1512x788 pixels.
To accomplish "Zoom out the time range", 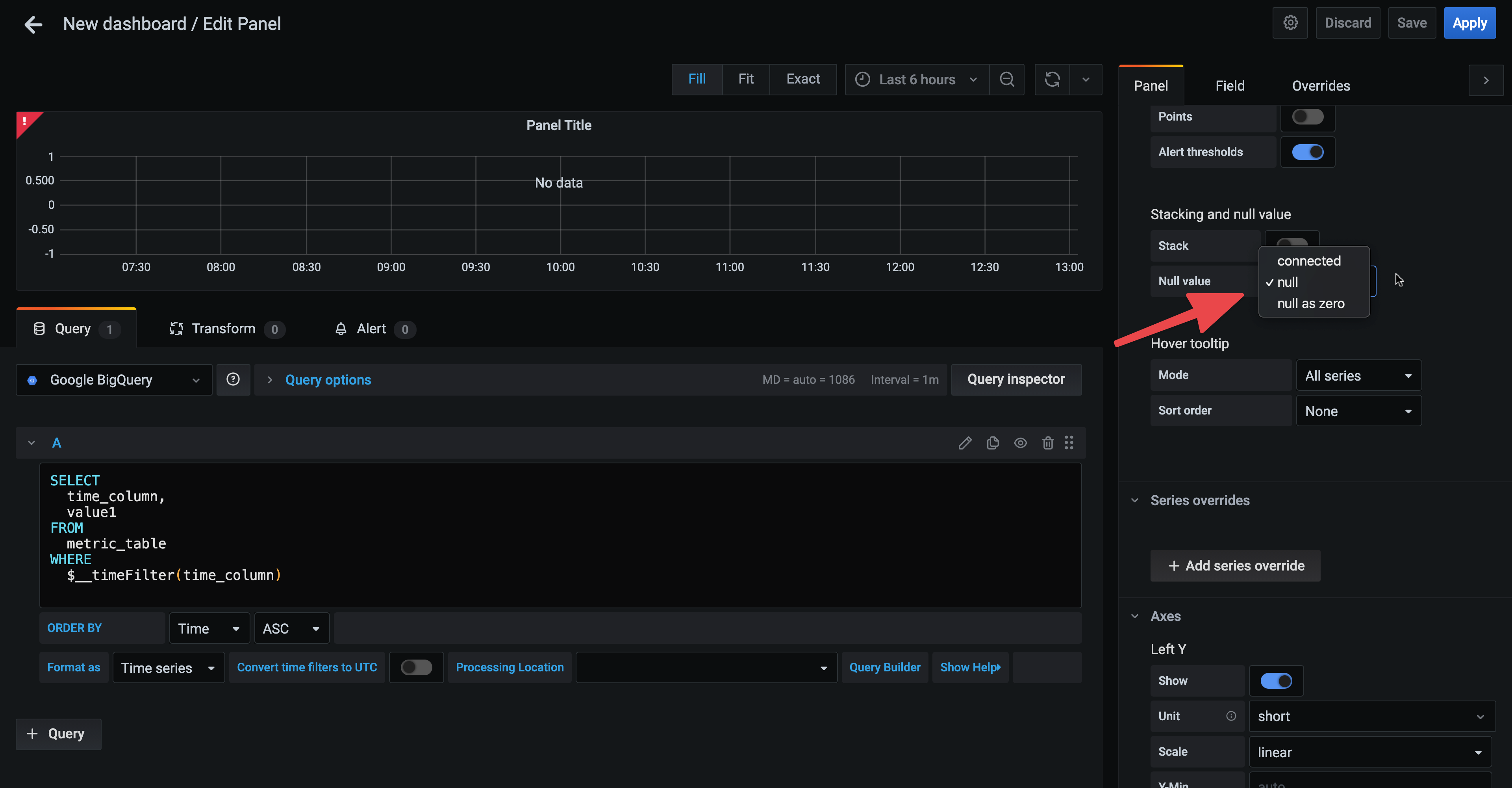I will point(1007,79).
